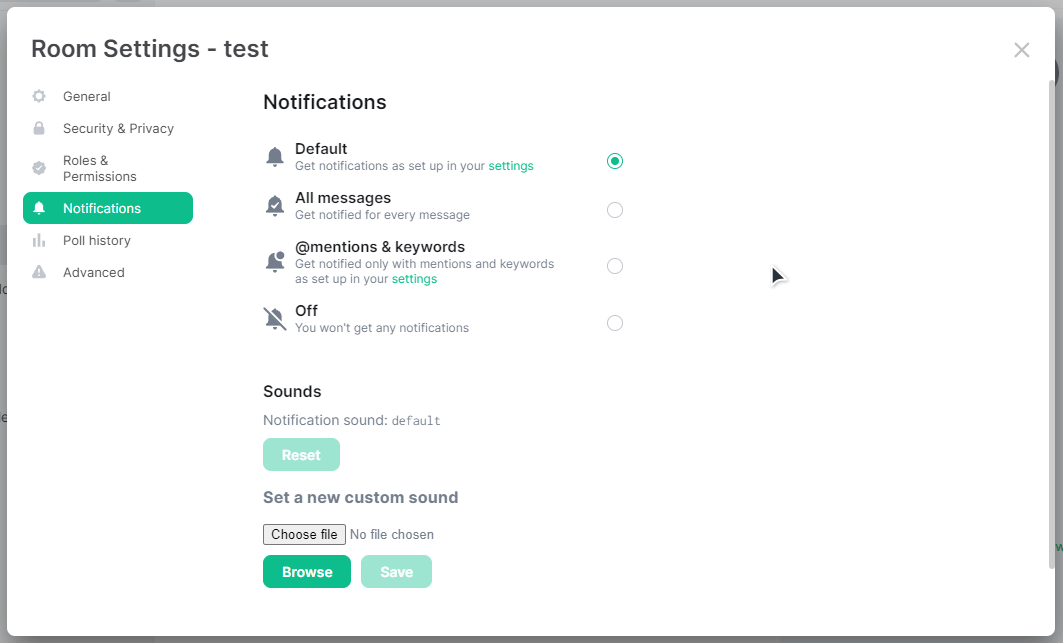Screen dimensions: 1063x643
Task: Follow the settings link under @mentions & keywords
Action: point(414,279)
